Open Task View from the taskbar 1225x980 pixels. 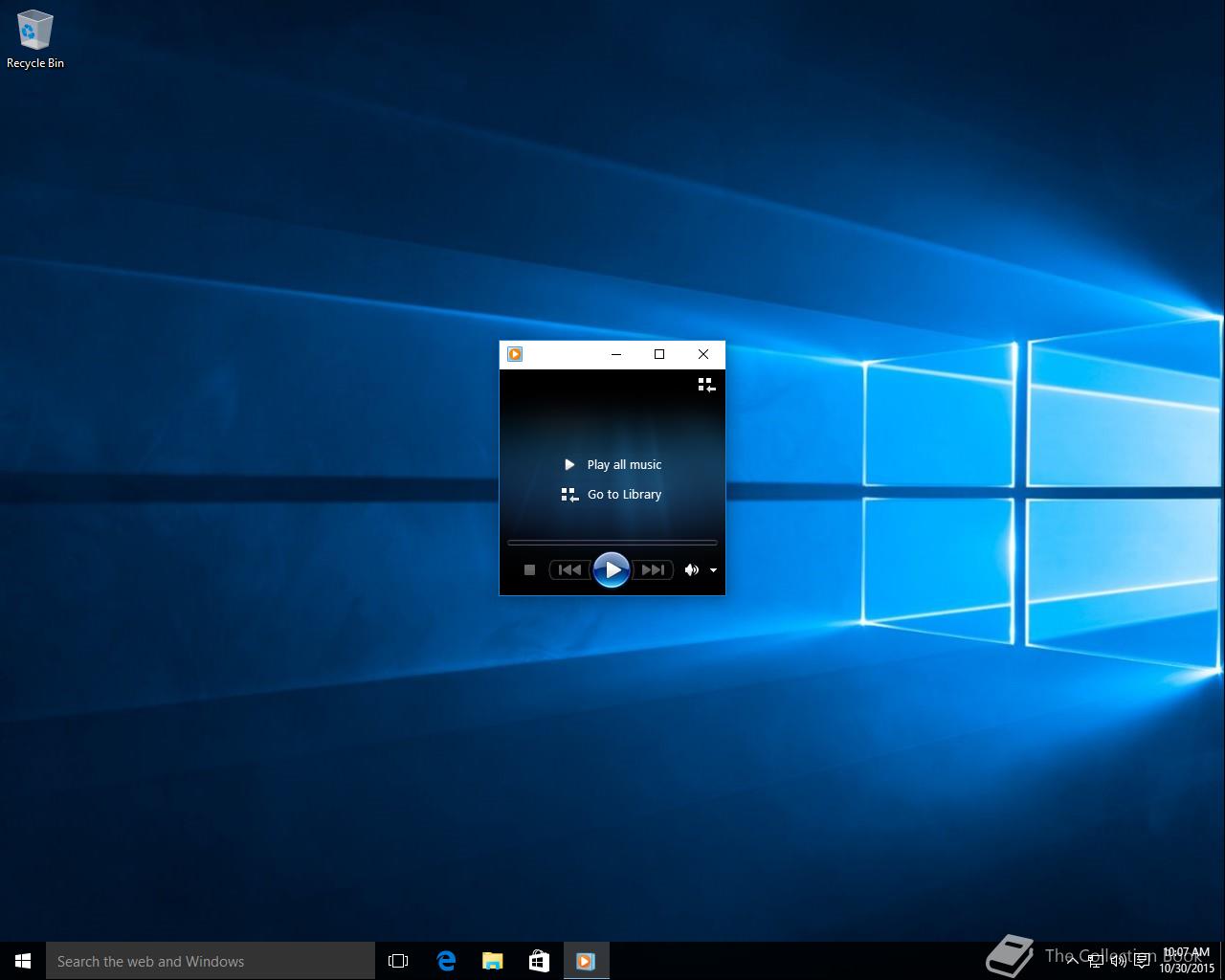pyautogui.click(x=398, y=961)
